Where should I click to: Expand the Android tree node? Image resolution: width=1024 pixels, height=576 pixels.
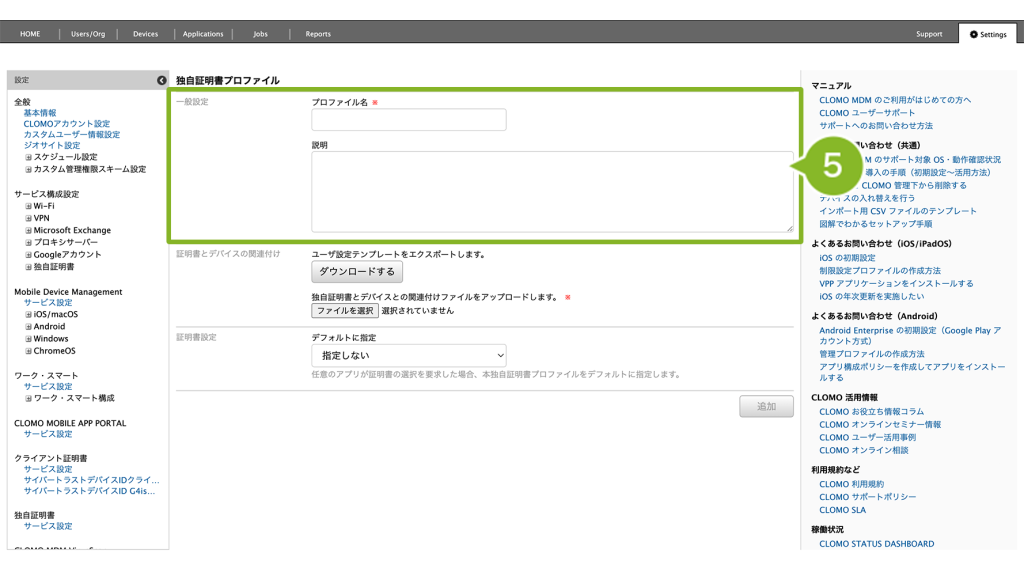point(29,326)
